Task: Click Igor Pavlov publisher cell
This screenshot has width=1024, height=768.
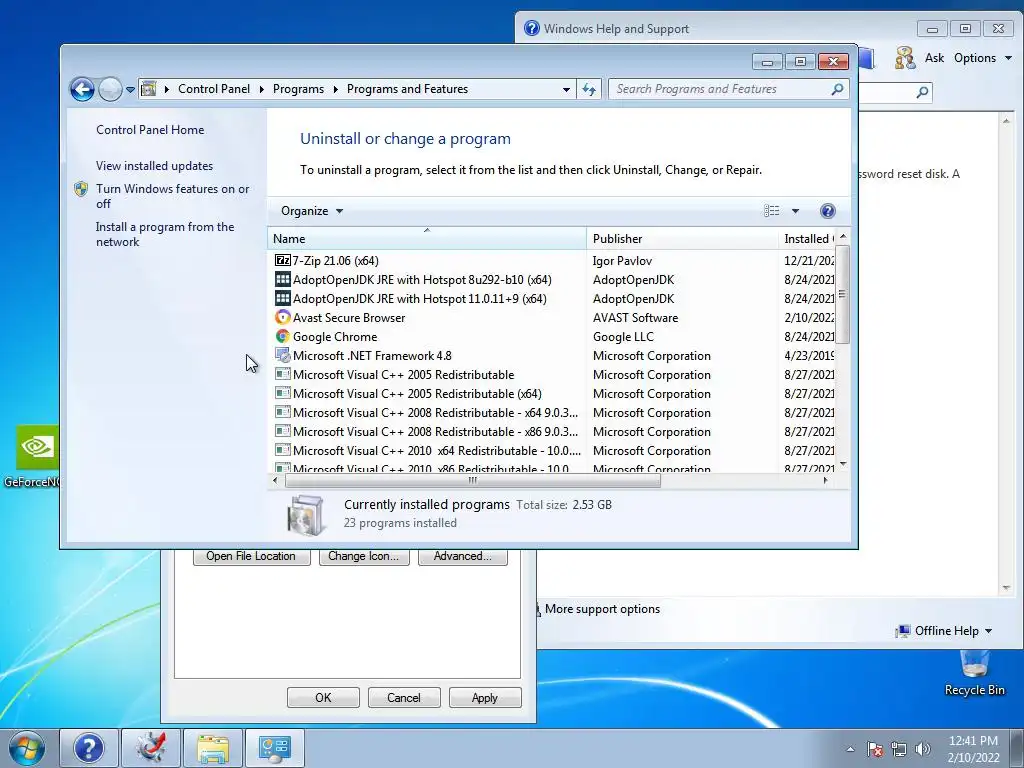Action: click(x=622, y=261)
